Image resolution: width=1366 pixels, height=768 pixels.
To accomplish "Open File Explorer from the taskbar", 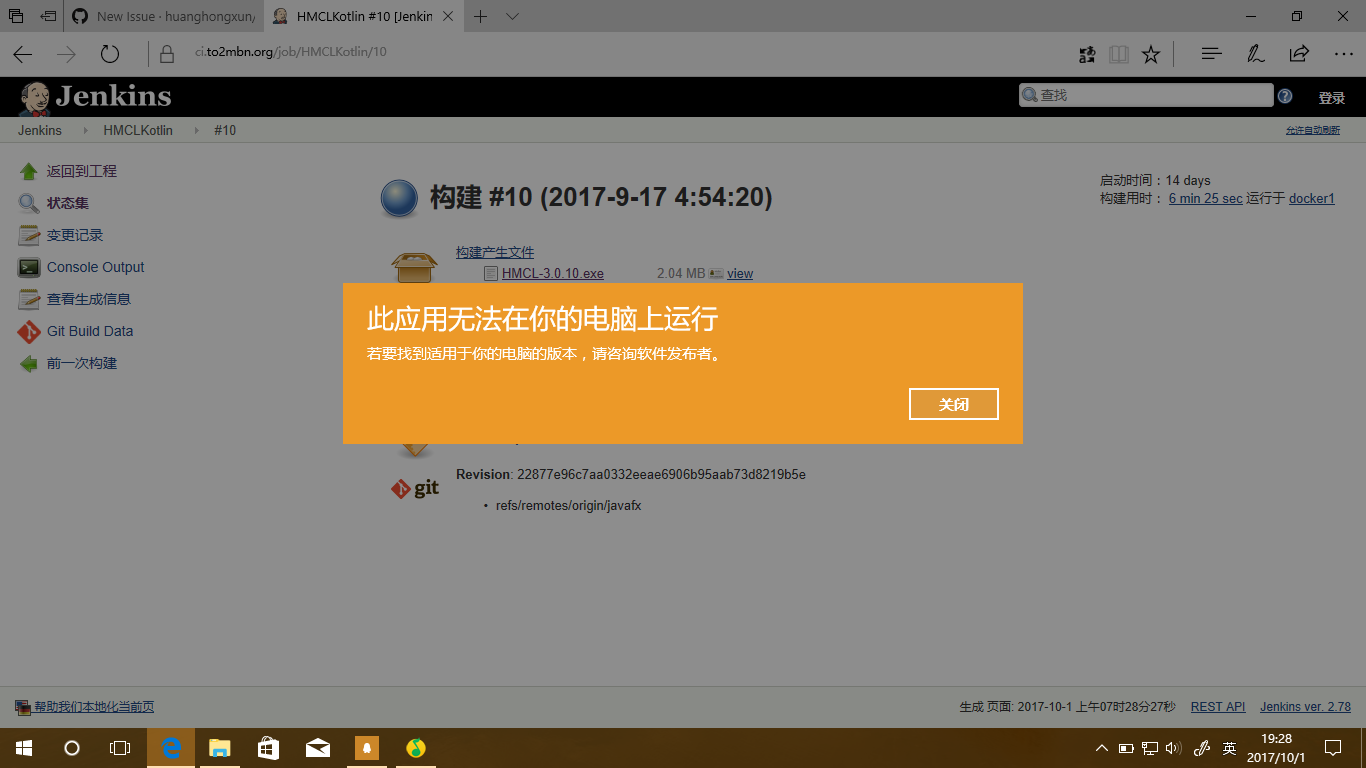I will click(x=219, y=748).
